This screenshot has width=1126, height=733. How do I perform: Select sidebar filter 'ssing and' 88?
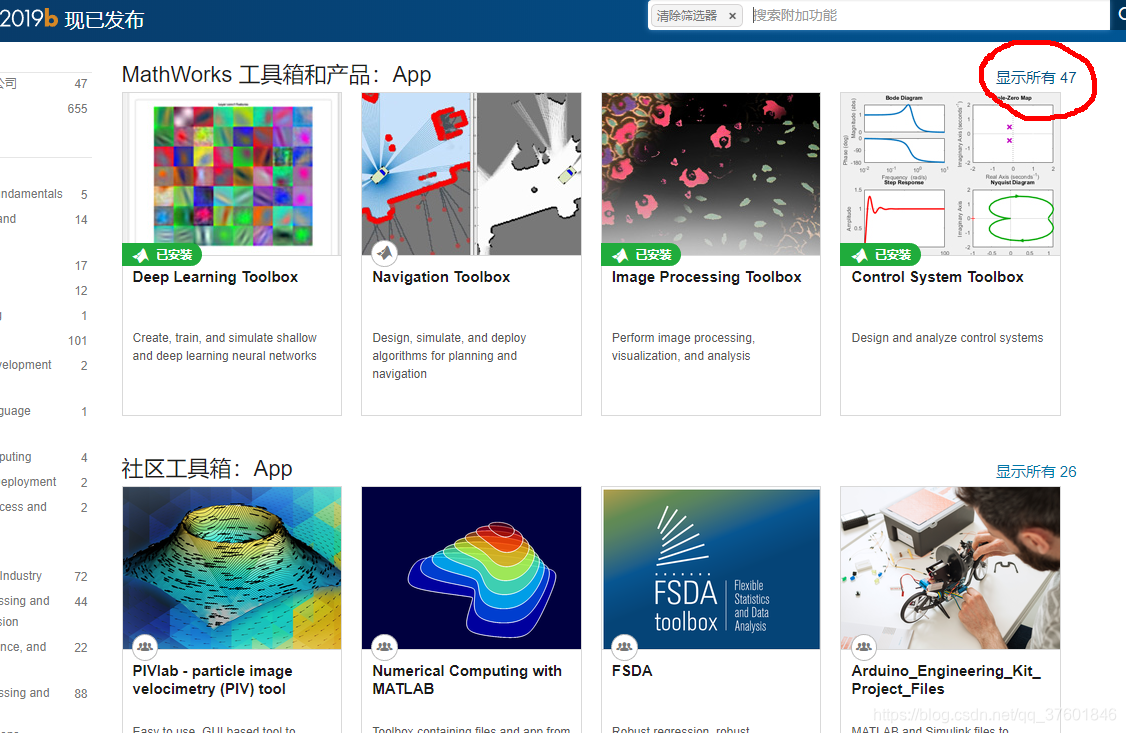coord(45,694)
